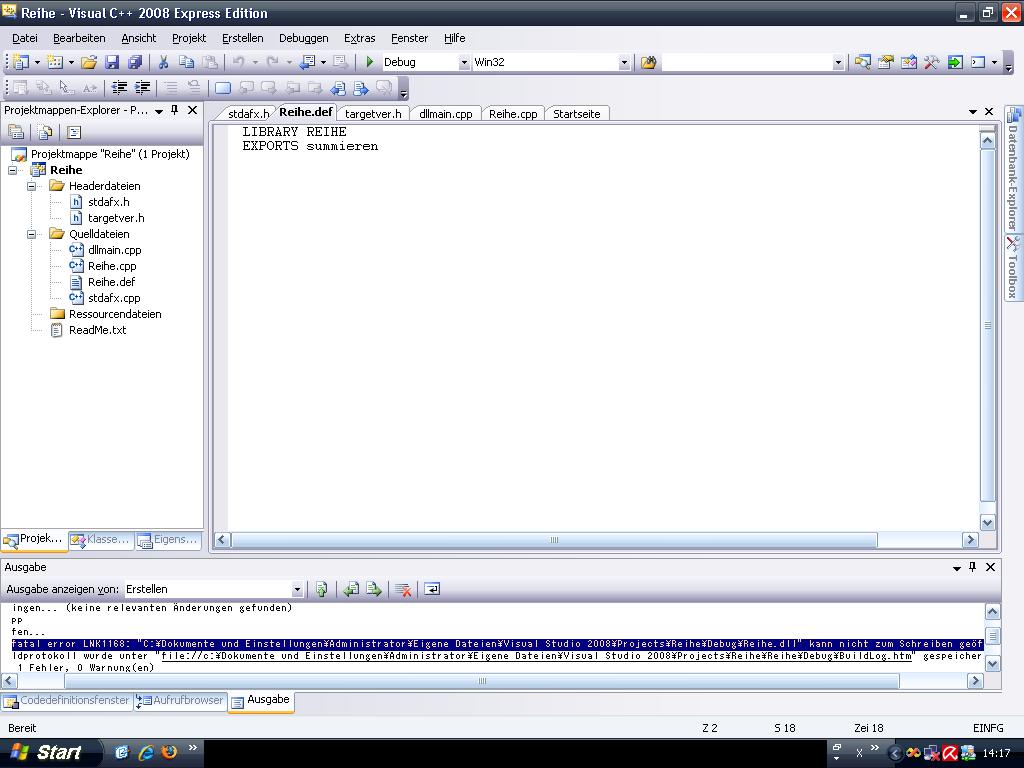1024x768 pixels.
Task: Click the Cut scissors icon
Action: [163, 62]
